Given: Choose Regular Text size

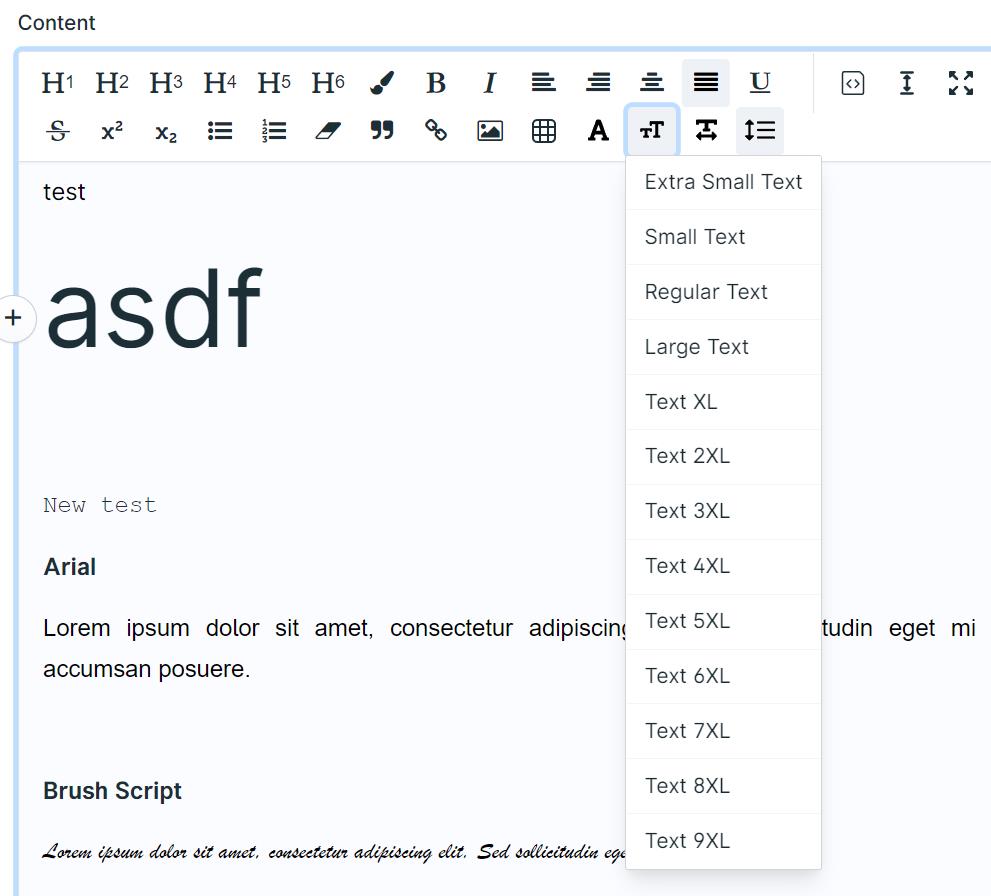Looking at the screenshot, I should [x=723, y=292].
